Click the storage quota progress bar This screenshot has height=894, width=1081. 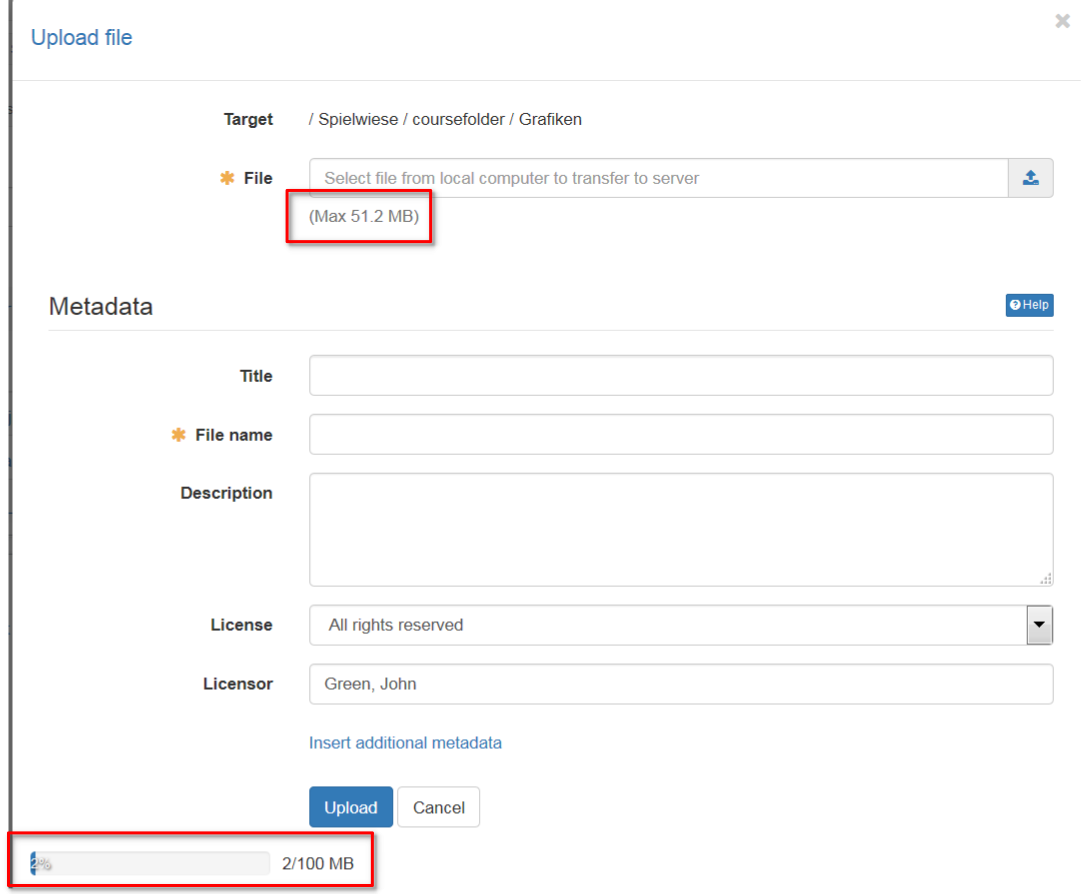tap(150, 864)
